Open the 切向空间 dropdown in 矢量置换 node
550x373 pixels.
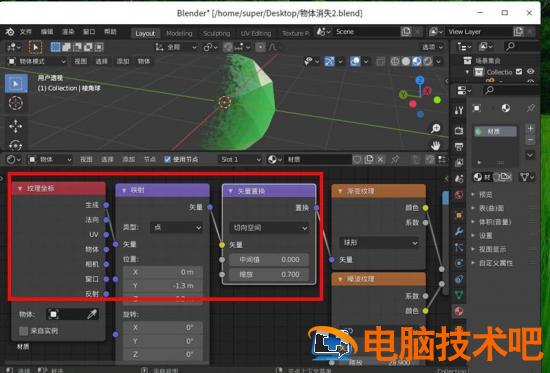tap(269, 228)
